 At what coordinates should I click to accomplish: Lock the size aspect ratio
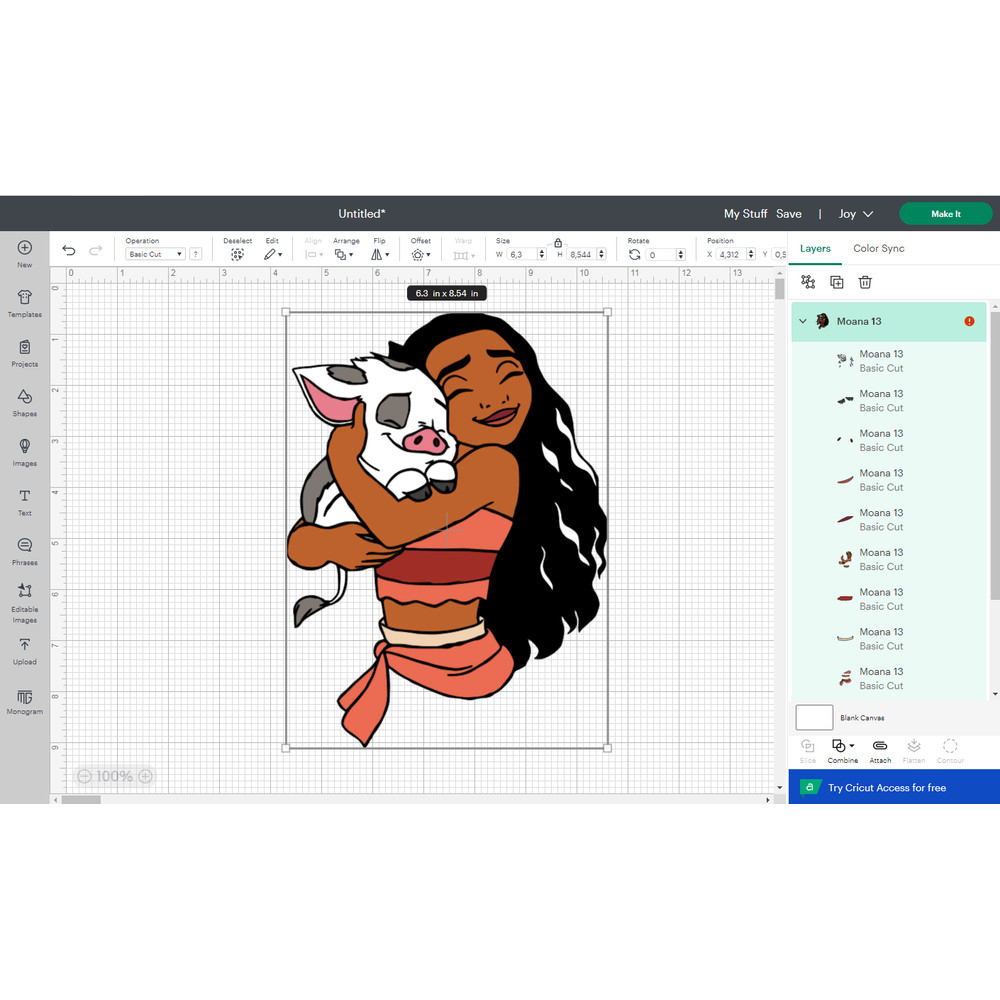click(x=558, y=243)
